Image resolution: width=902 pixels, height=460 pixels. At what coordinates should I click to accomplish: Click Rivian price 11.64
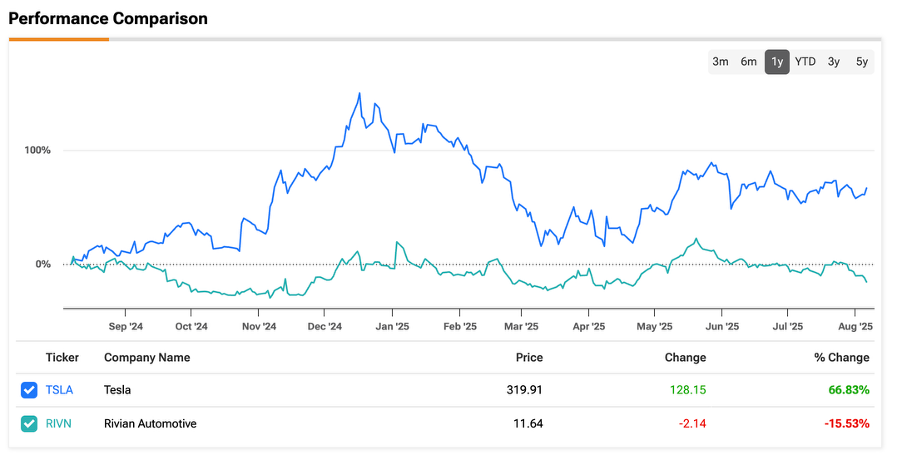(x=528, y=424)
